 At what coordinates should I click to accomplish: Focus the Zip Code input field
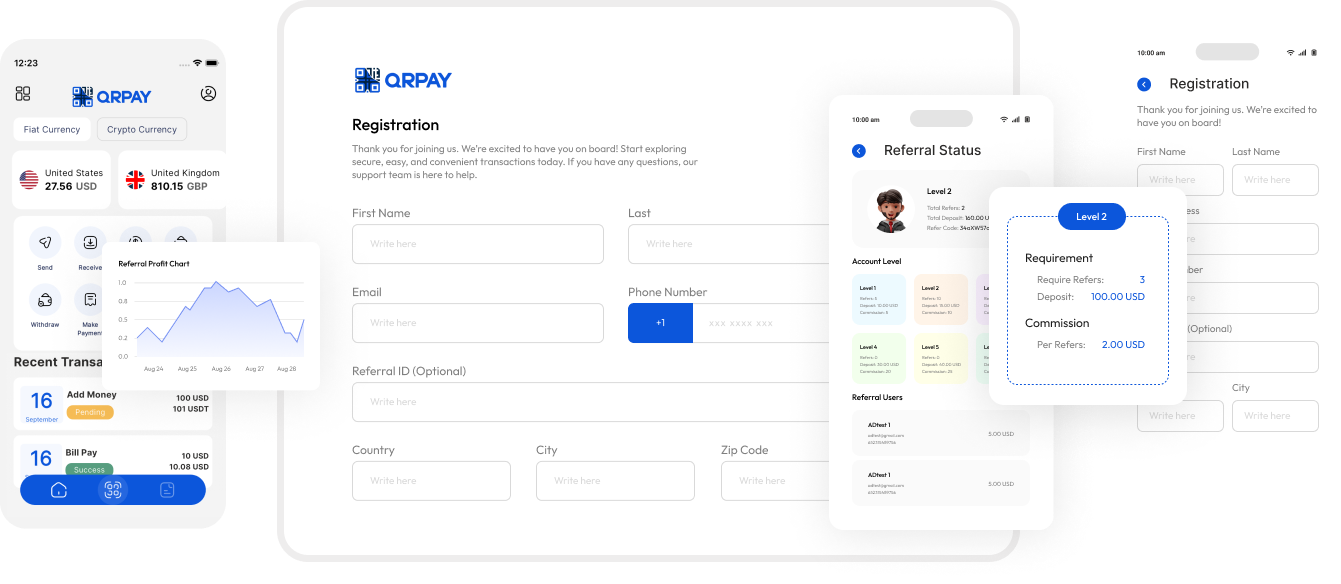[x=775, y=481]
